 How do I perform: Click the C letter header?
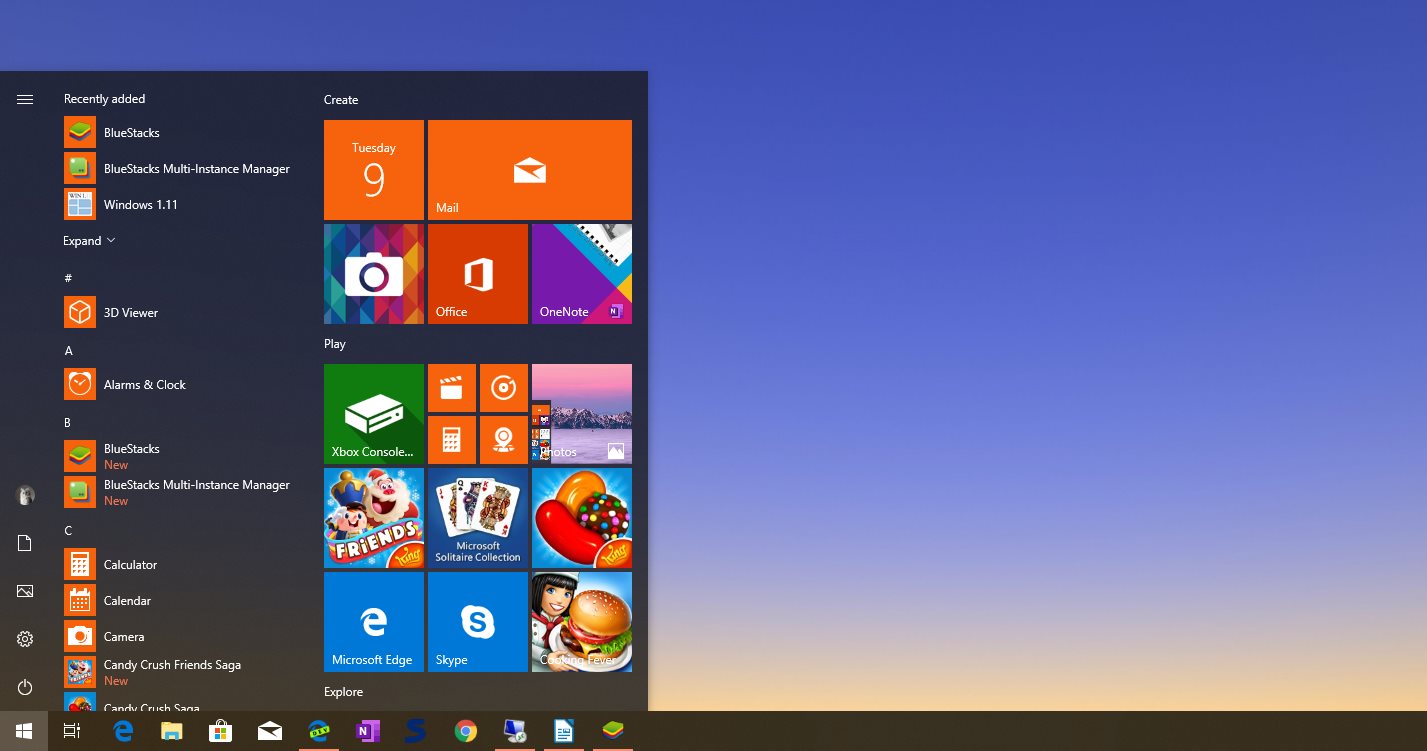[x=68, y=531]
